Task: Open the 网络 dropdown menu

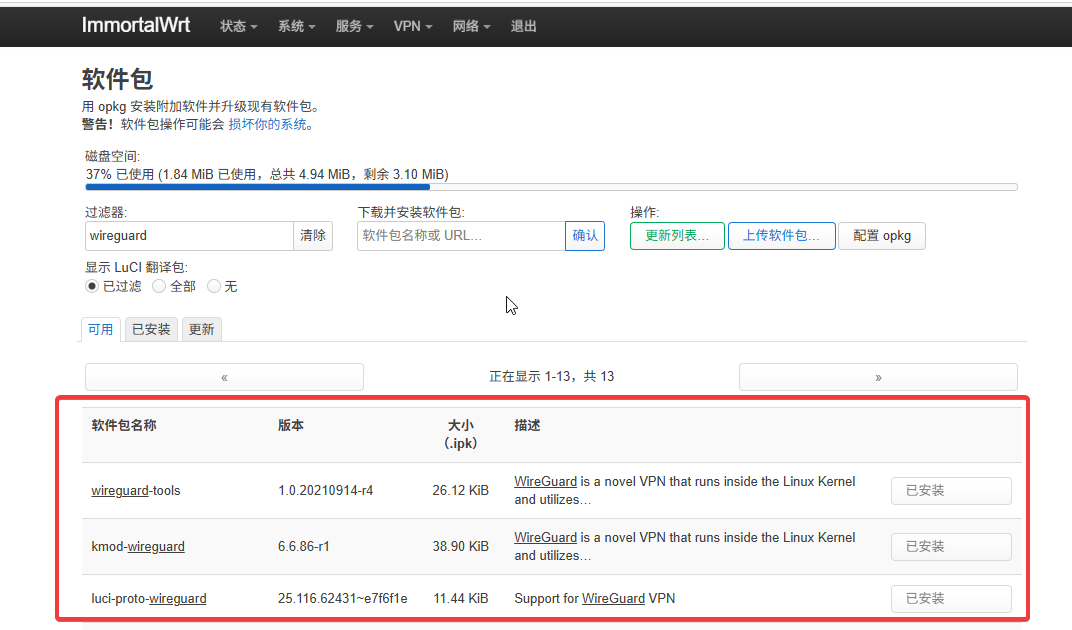Action: 471,26
